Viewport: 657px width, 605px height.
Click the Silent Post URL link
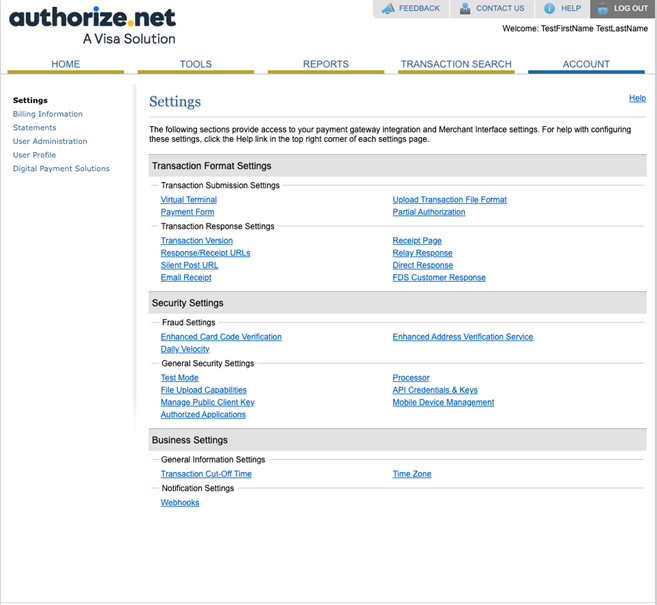tap(189, 265)
